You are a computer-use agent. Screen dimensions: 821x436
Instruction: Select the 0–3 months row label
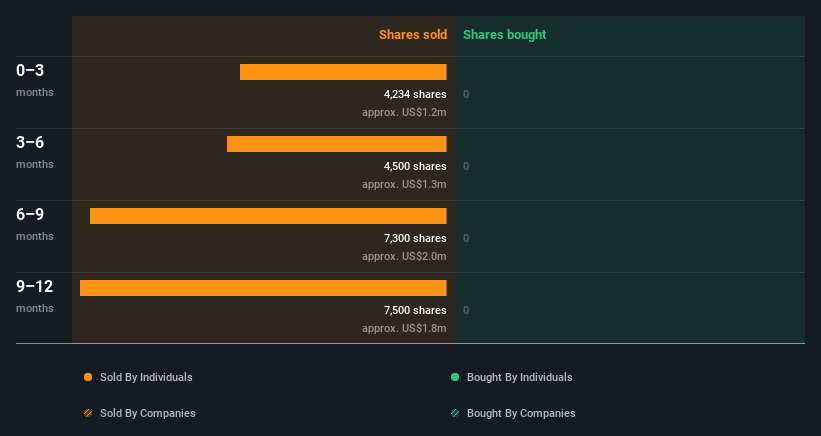(35, 80)
